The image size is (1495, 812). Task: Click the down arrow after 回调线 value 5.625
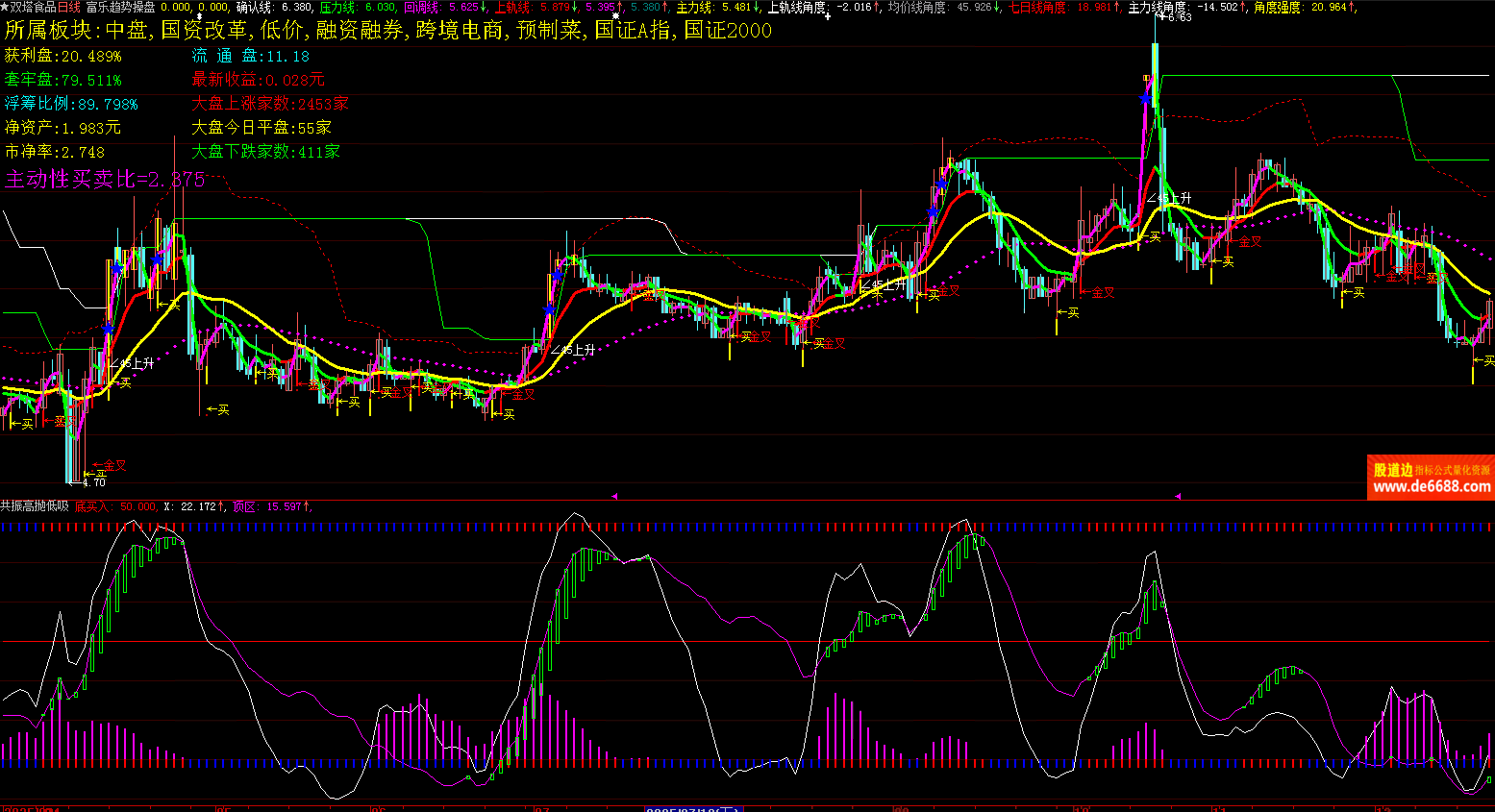coord(483,7)
